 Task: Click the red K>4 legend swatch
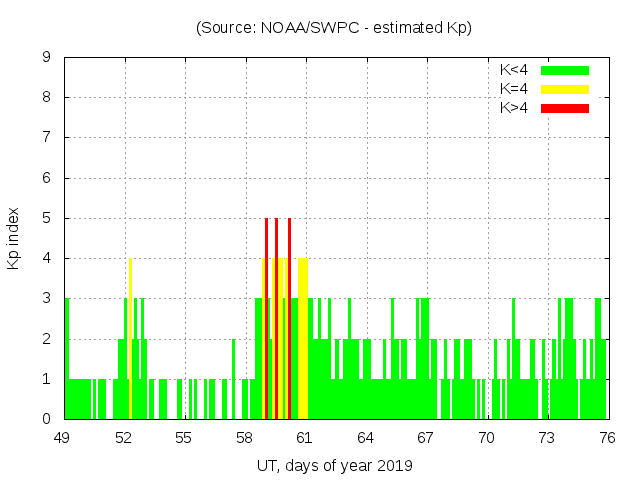pos(565,107)
